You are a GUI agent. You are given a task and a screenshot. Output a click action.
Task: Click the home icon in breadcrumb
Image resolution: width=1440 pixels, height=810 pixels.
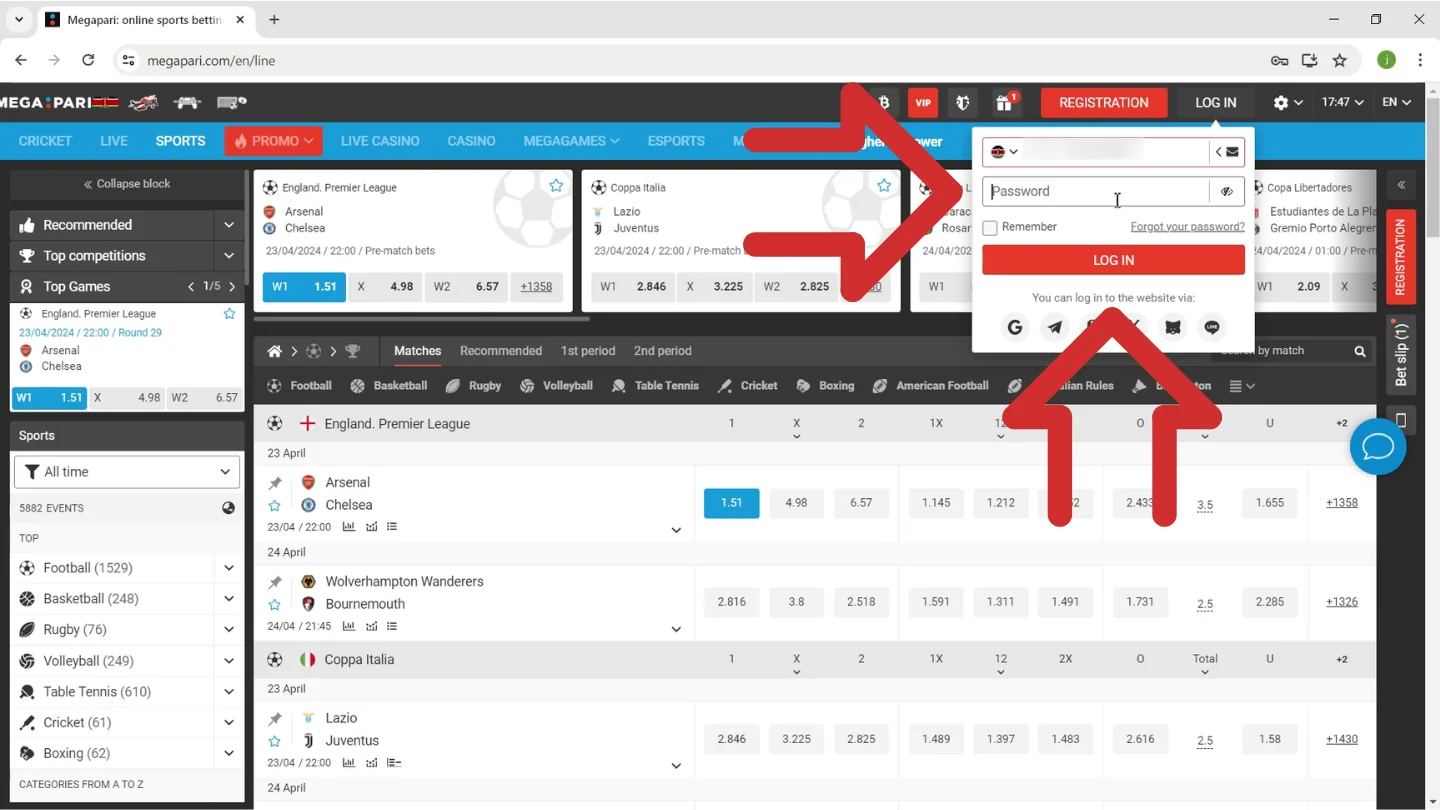click(274, 351)
